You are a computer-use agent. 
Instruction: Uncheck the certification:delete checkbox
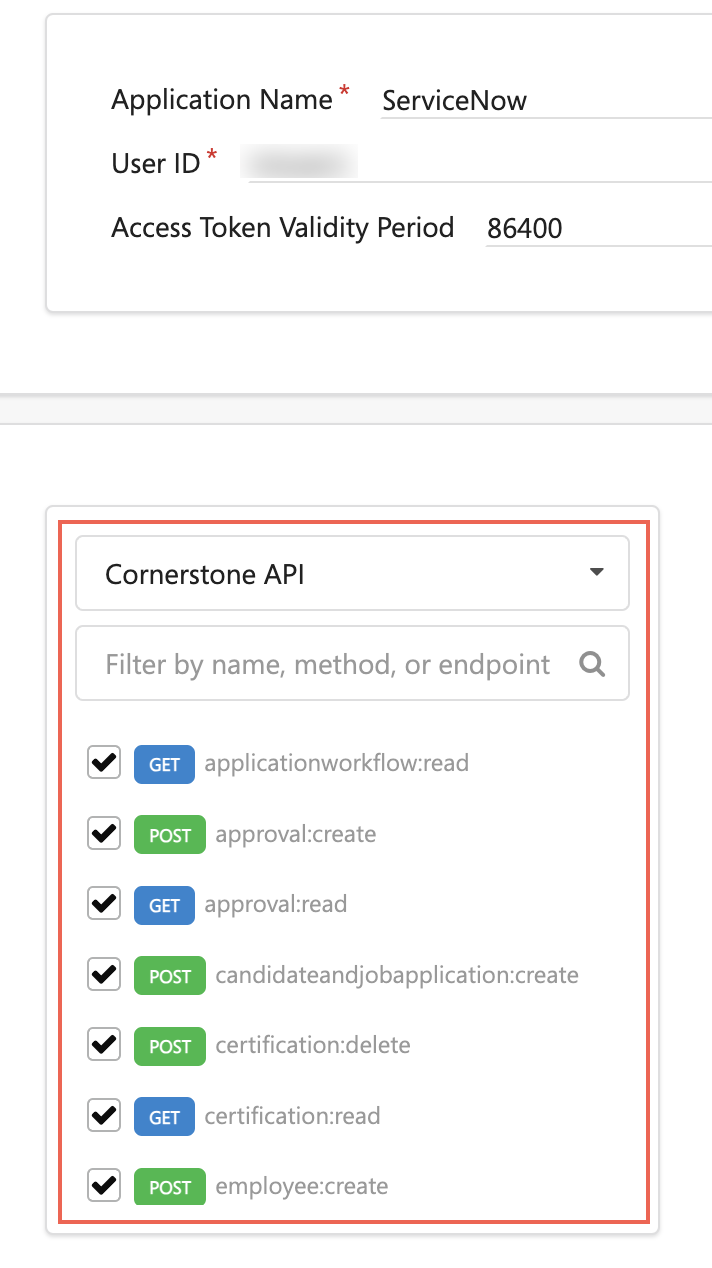104,1045
